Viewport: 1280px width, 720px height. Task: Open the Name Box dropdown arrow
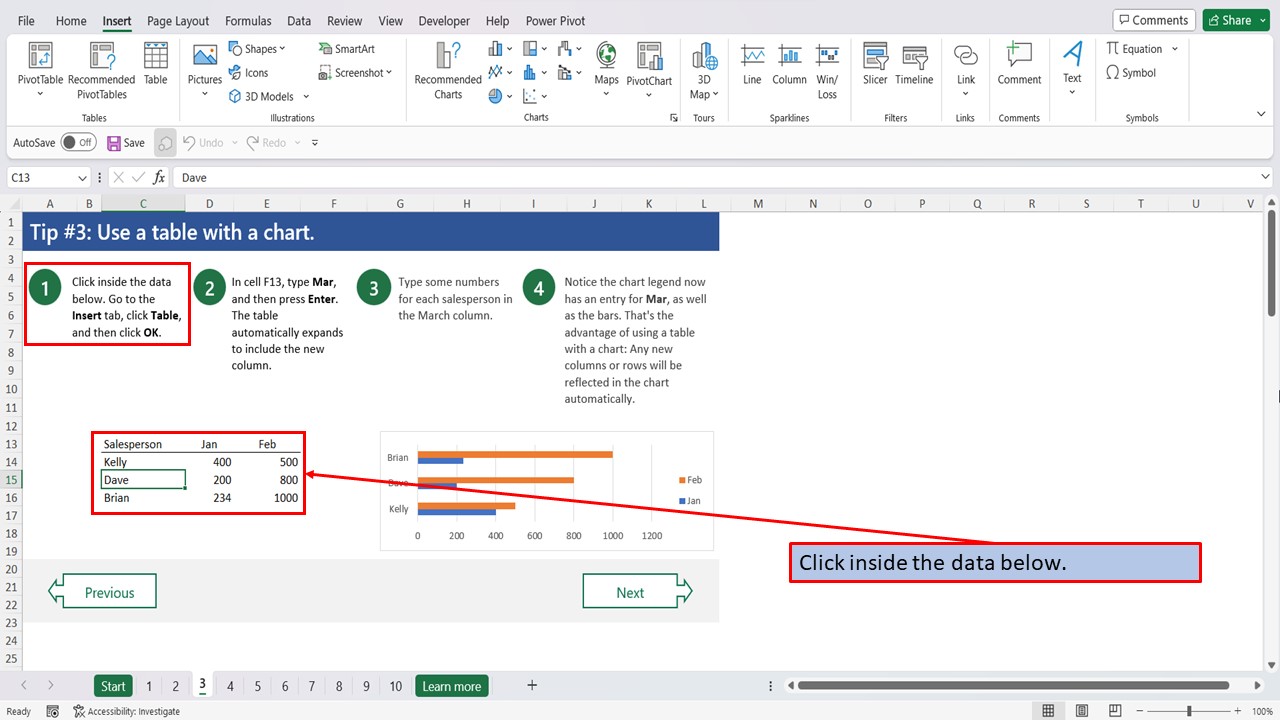[x=82, y=178]
